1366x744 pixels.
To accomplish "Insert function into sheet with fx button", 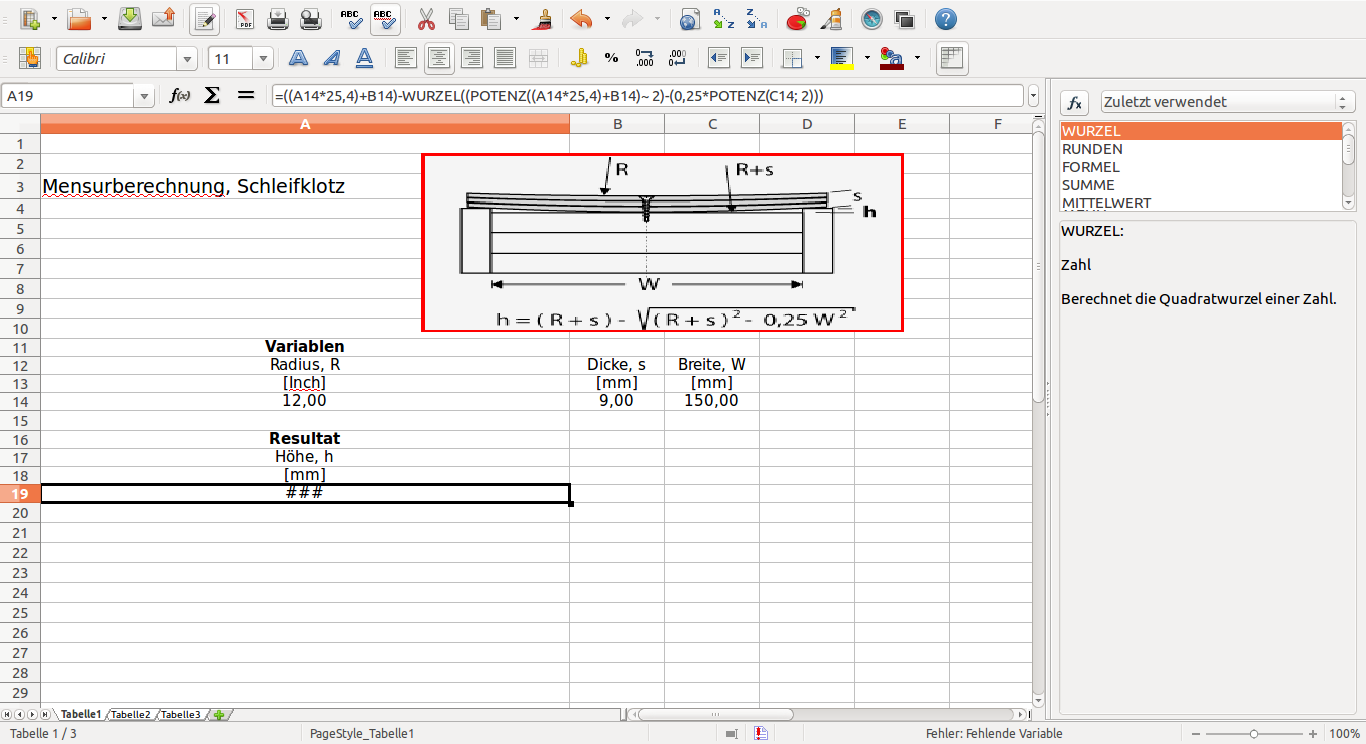I will tap(1074, 103).
